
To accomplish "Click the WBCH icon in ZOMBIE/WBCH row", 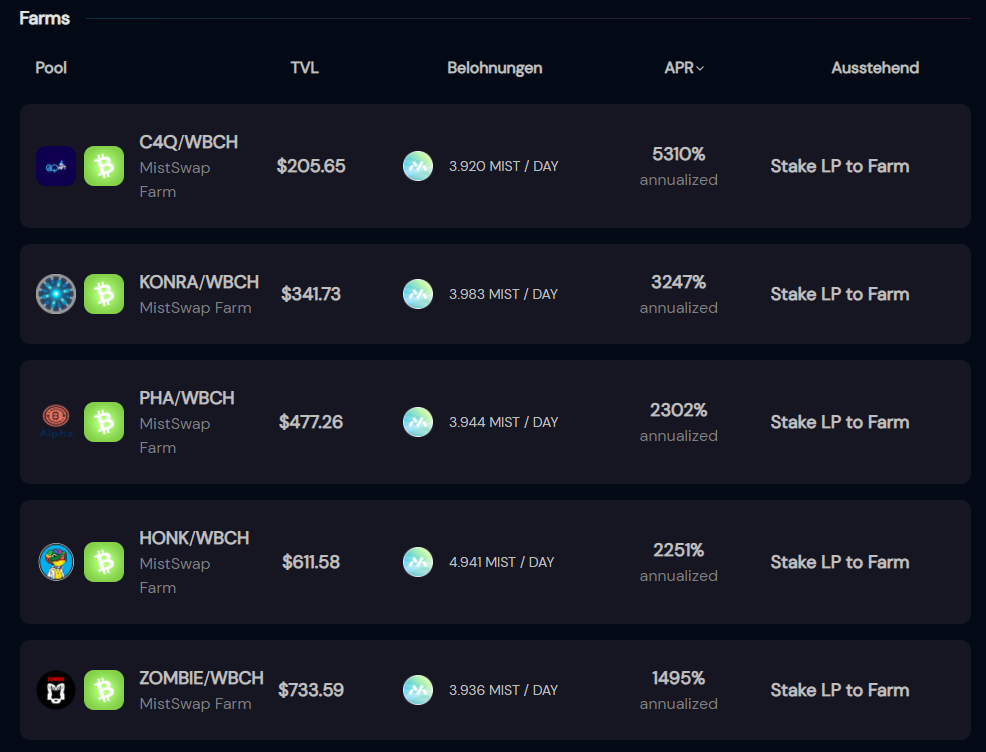I will [x=104, y=690].
